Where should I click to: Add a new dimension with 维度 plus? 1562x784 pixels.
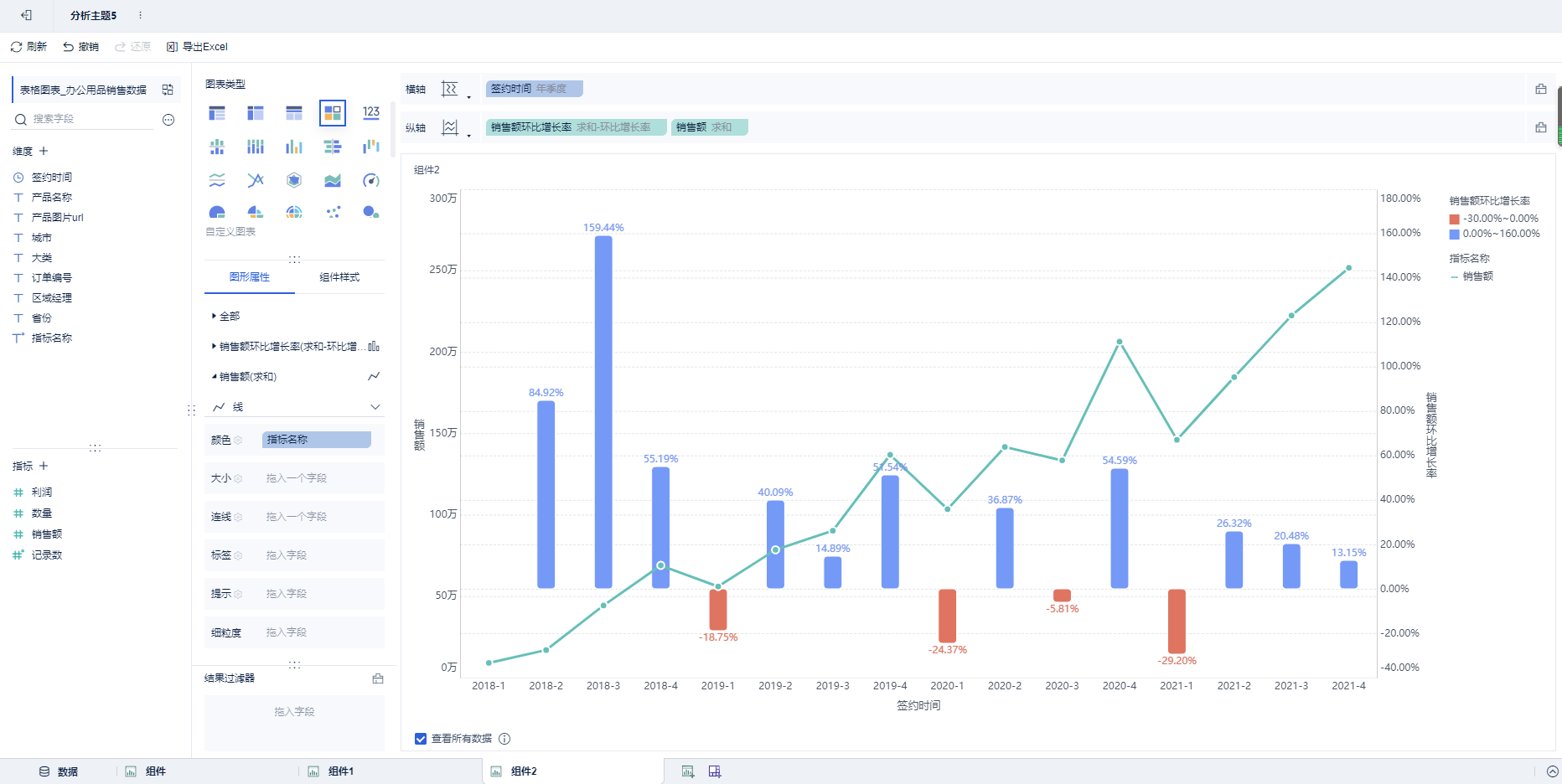pyautogui.click(x=44, y=151)
